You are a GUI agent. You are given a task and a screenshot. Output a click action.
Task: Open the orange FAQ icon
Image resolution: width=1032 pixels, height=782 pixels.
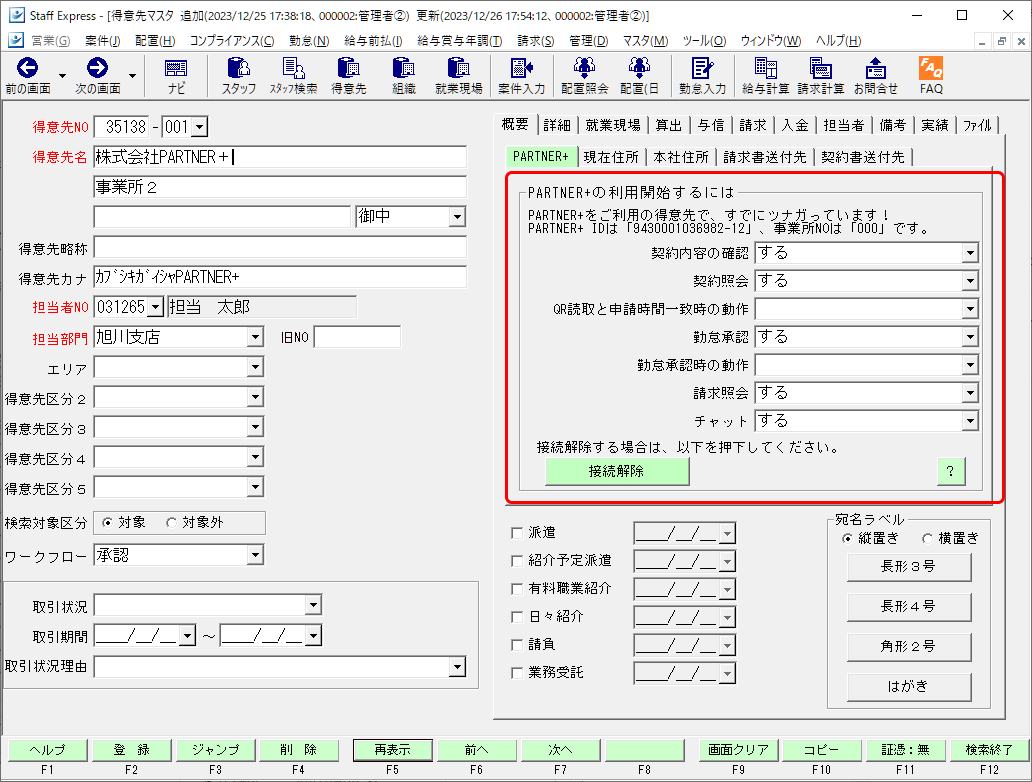[x=931, y=68]
